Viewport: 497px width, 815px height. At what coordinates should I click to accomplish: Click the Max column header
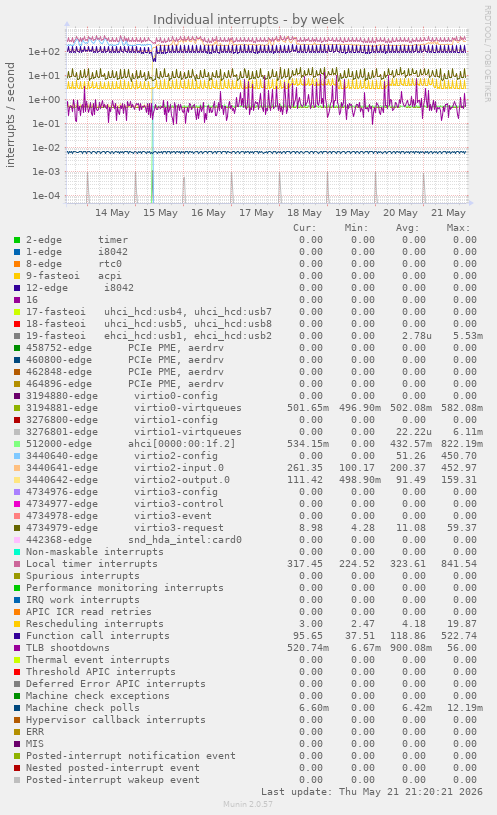point(458,228)
